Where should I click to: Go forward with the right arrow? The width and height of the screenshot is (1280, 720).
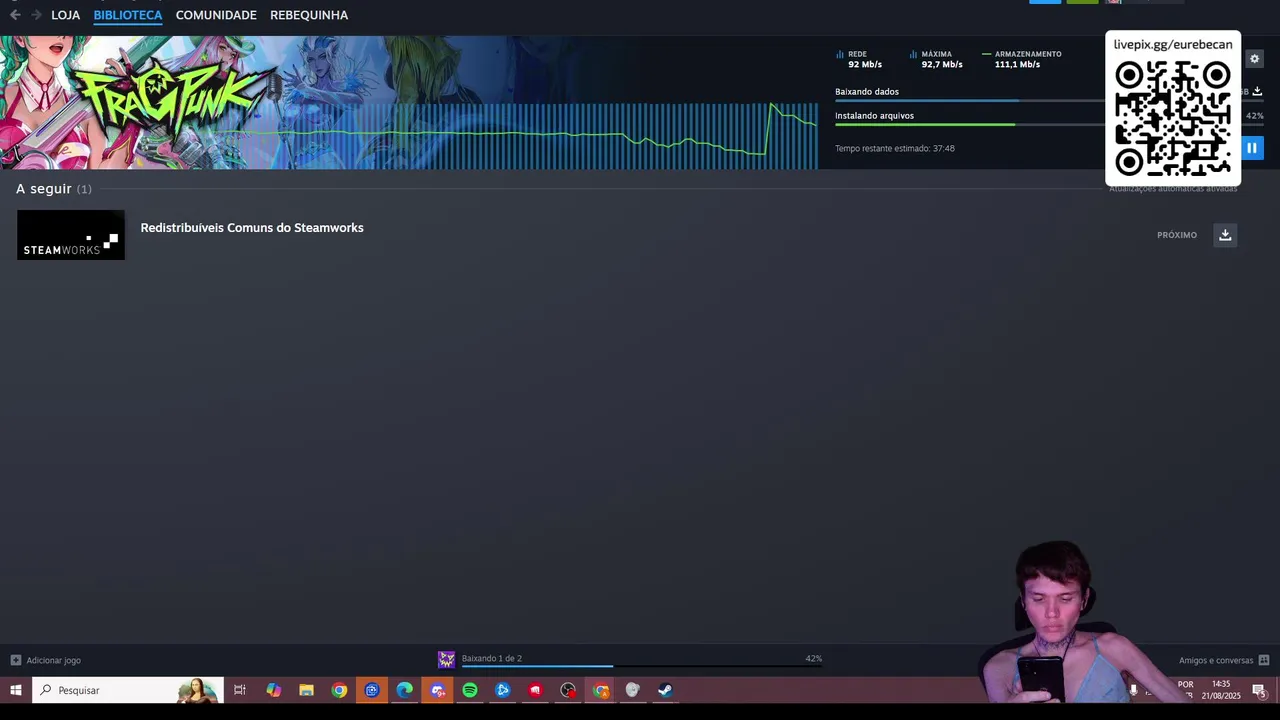click(37, 15)
